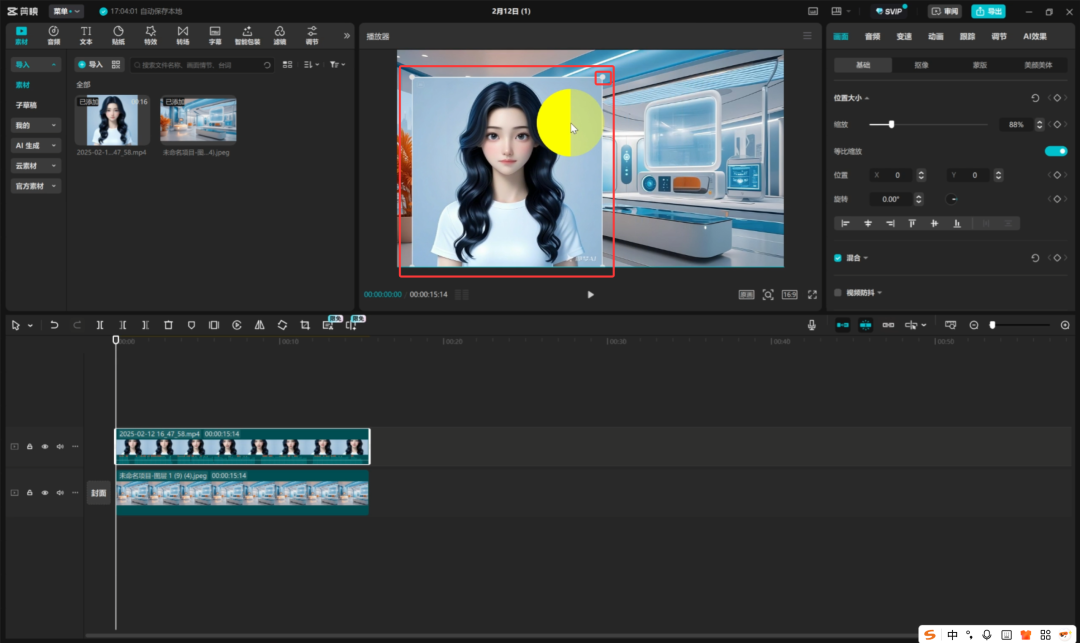Open the 滤镜 (Filters) panel
Viewport: 1080px width, 643px height.
[280, 35]
